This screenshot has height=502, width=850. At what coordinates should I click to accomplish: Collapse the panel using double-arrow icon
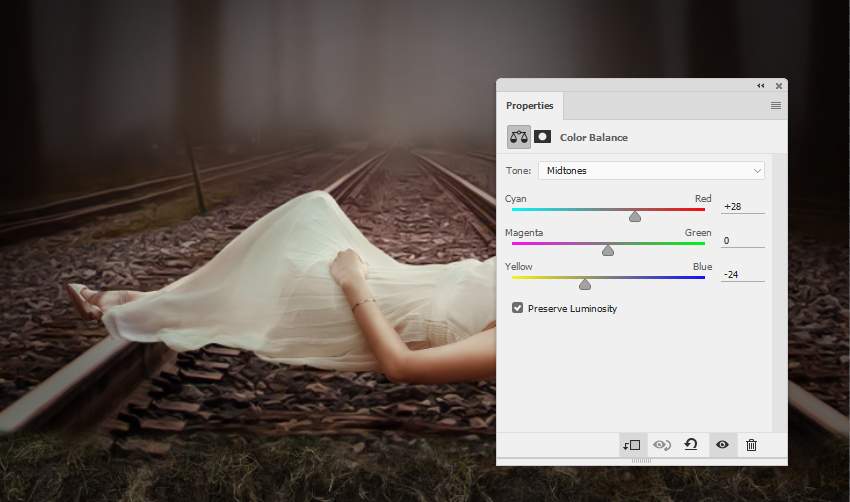tap(761, 86)
